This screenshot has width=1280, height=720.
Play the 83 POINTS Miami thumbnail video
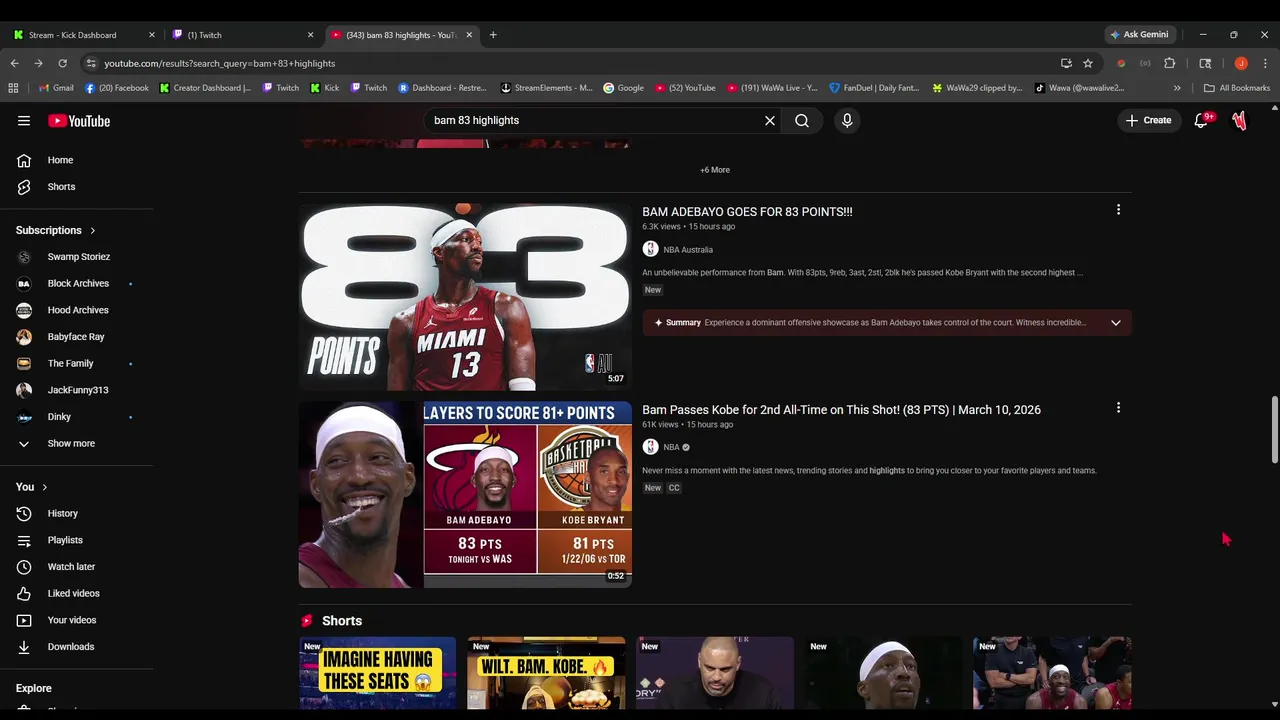pos(465,296)
